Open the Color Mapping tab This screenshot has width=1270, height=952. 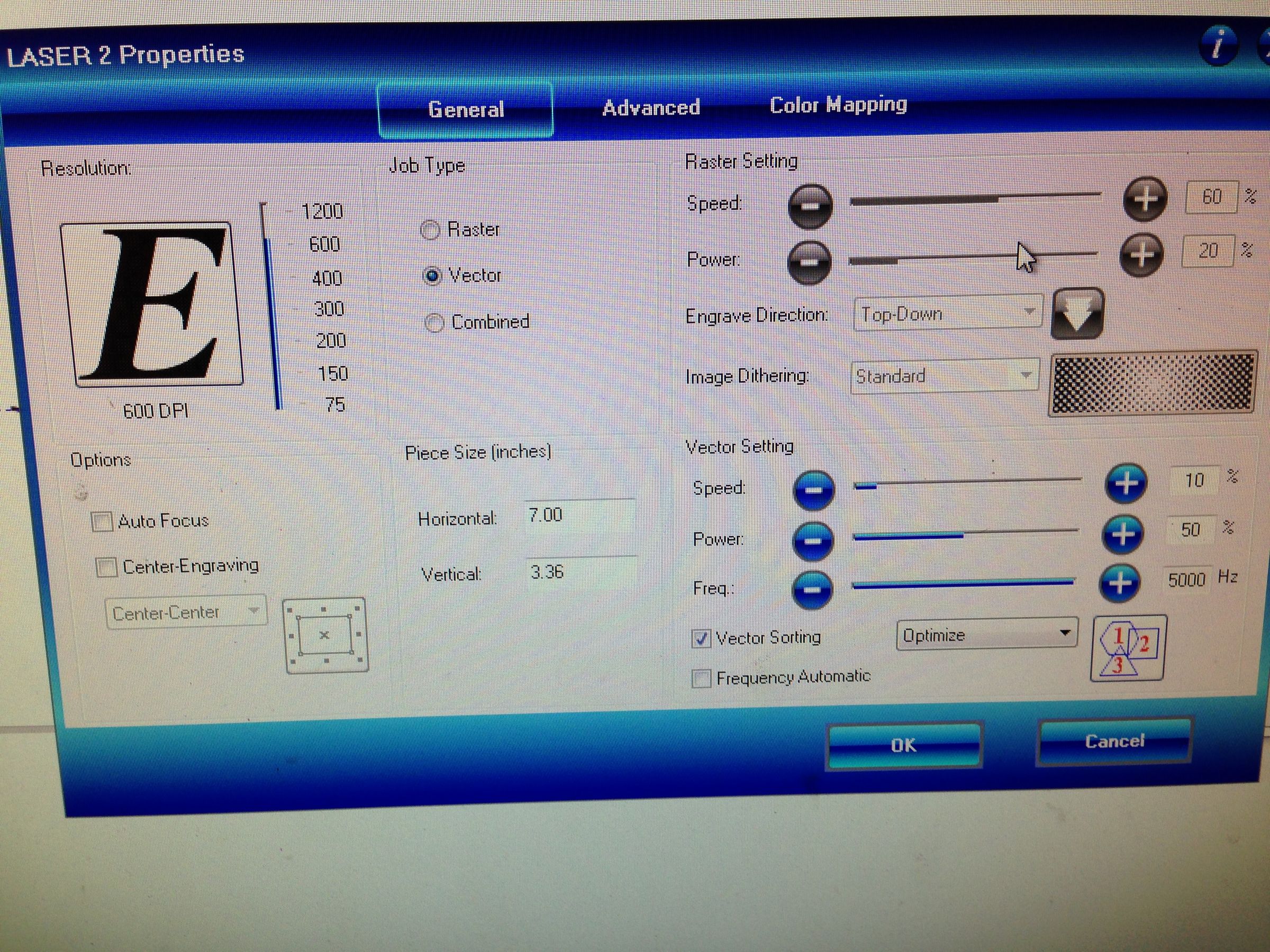(x=838, y=105)
